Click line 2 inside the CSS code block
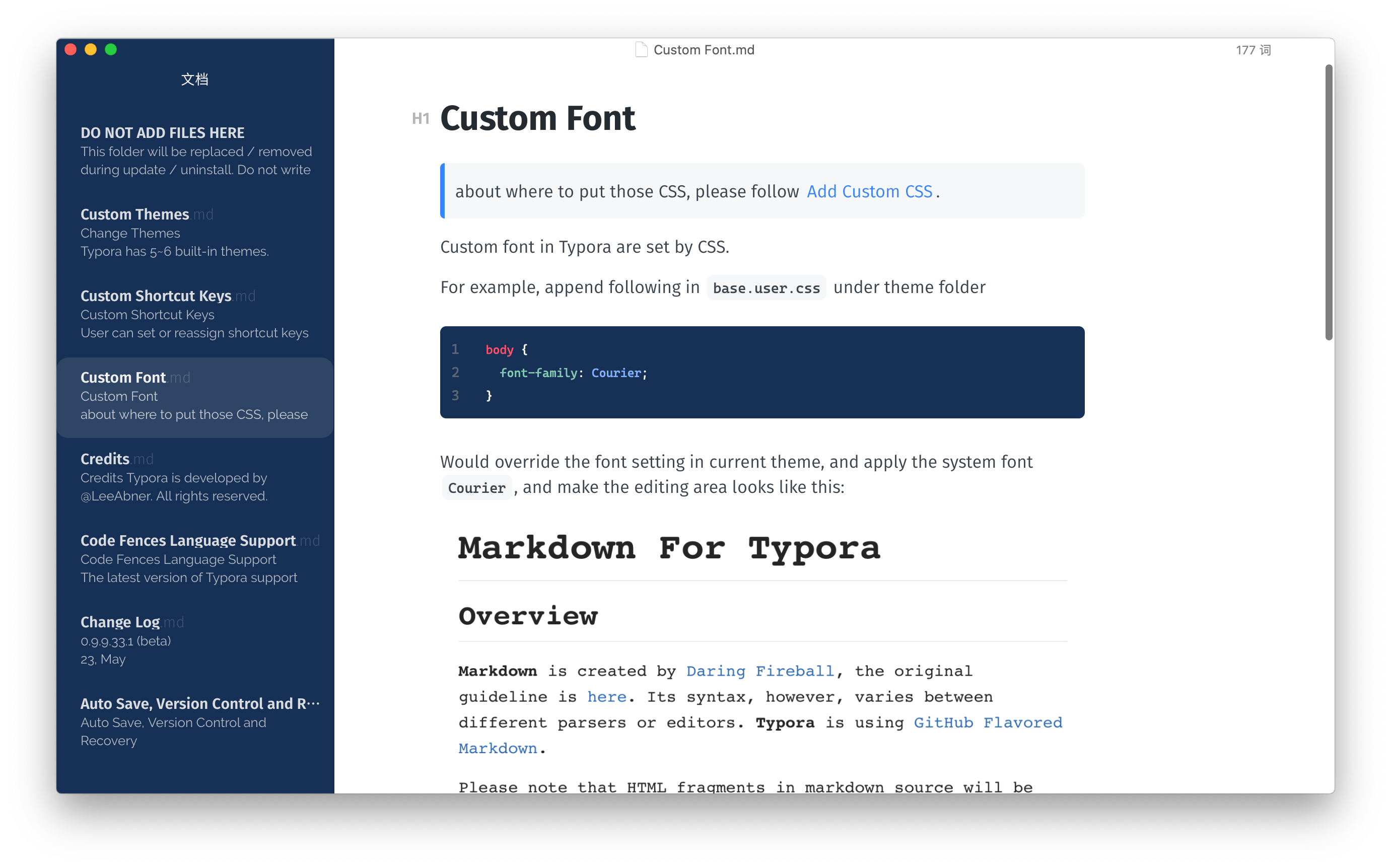The image size is (1391, 868). pyautogui.click(x=572, y=373)
